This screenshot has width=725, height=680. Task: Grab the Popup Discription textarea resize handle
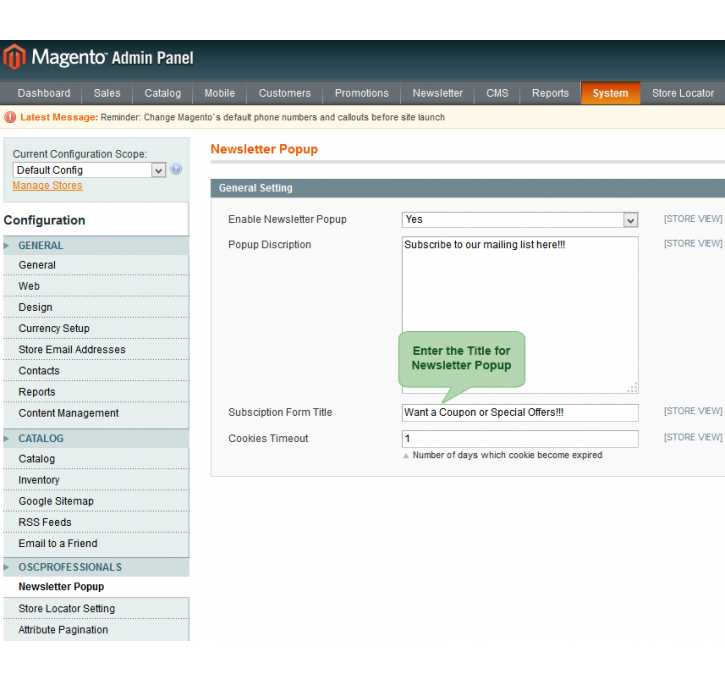point(633,388)
